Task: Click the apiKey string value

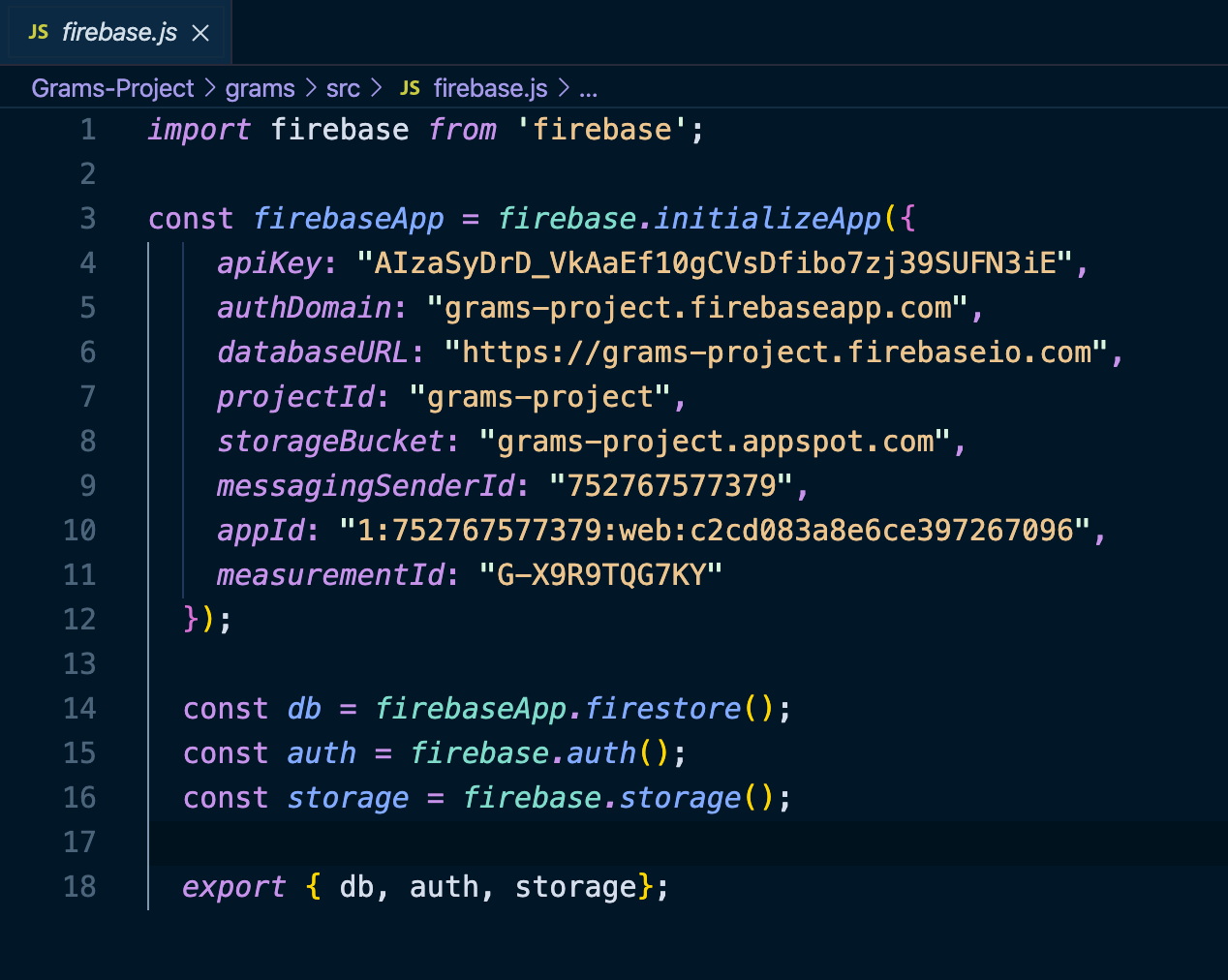Action: [716, 263]
